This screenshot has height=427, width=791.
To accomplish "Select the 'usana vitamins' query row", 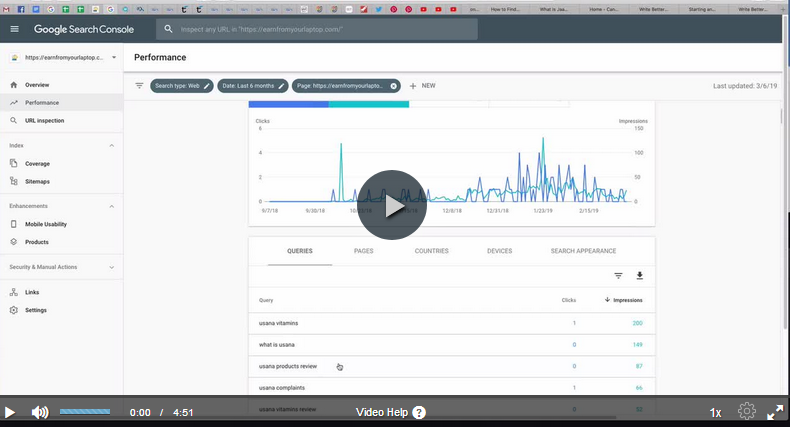I will [x=451, y=323].
